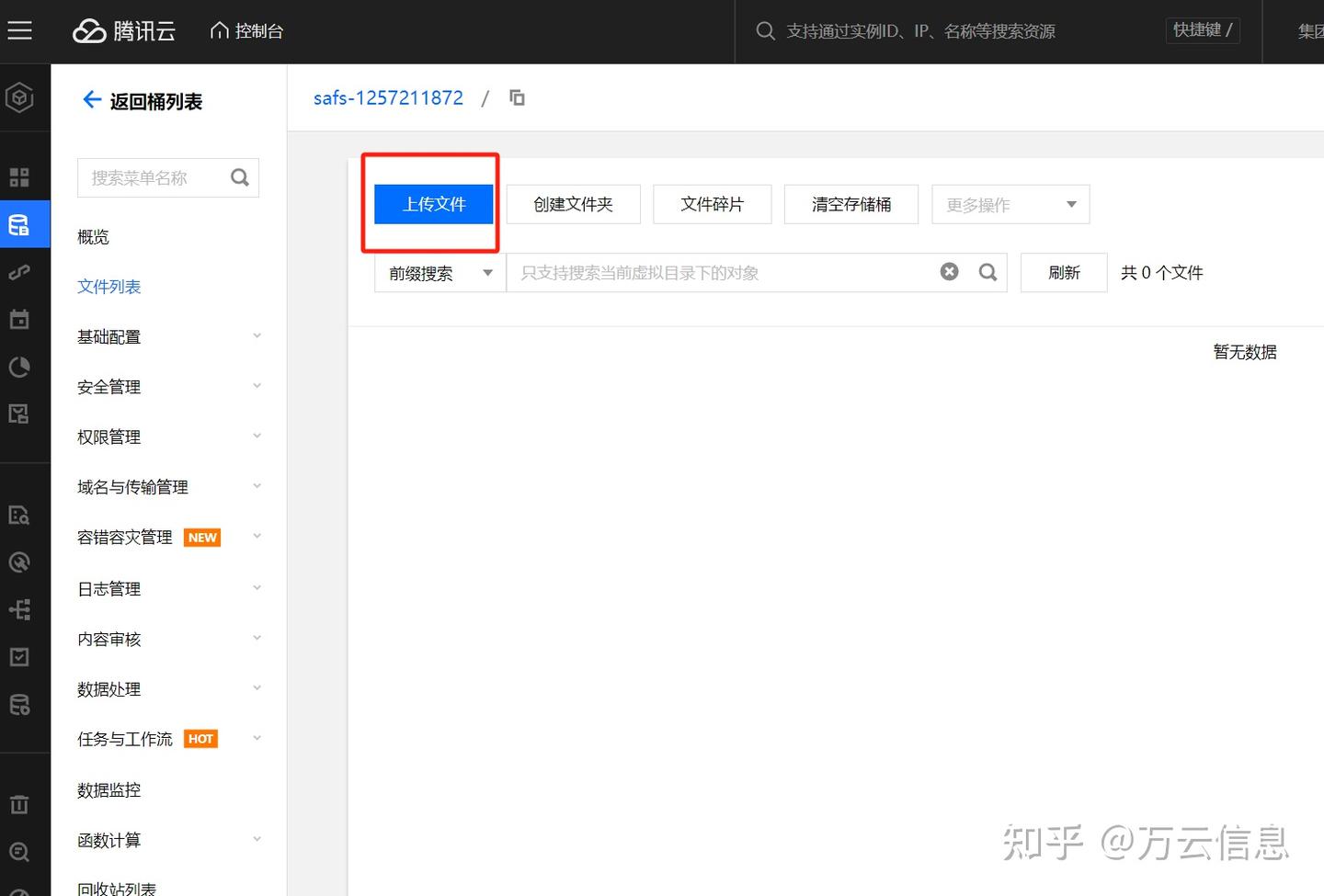Open the four-squares grid icon in left rail
This screenshot has height=896, width=1324.
click(x=19, y=177)
